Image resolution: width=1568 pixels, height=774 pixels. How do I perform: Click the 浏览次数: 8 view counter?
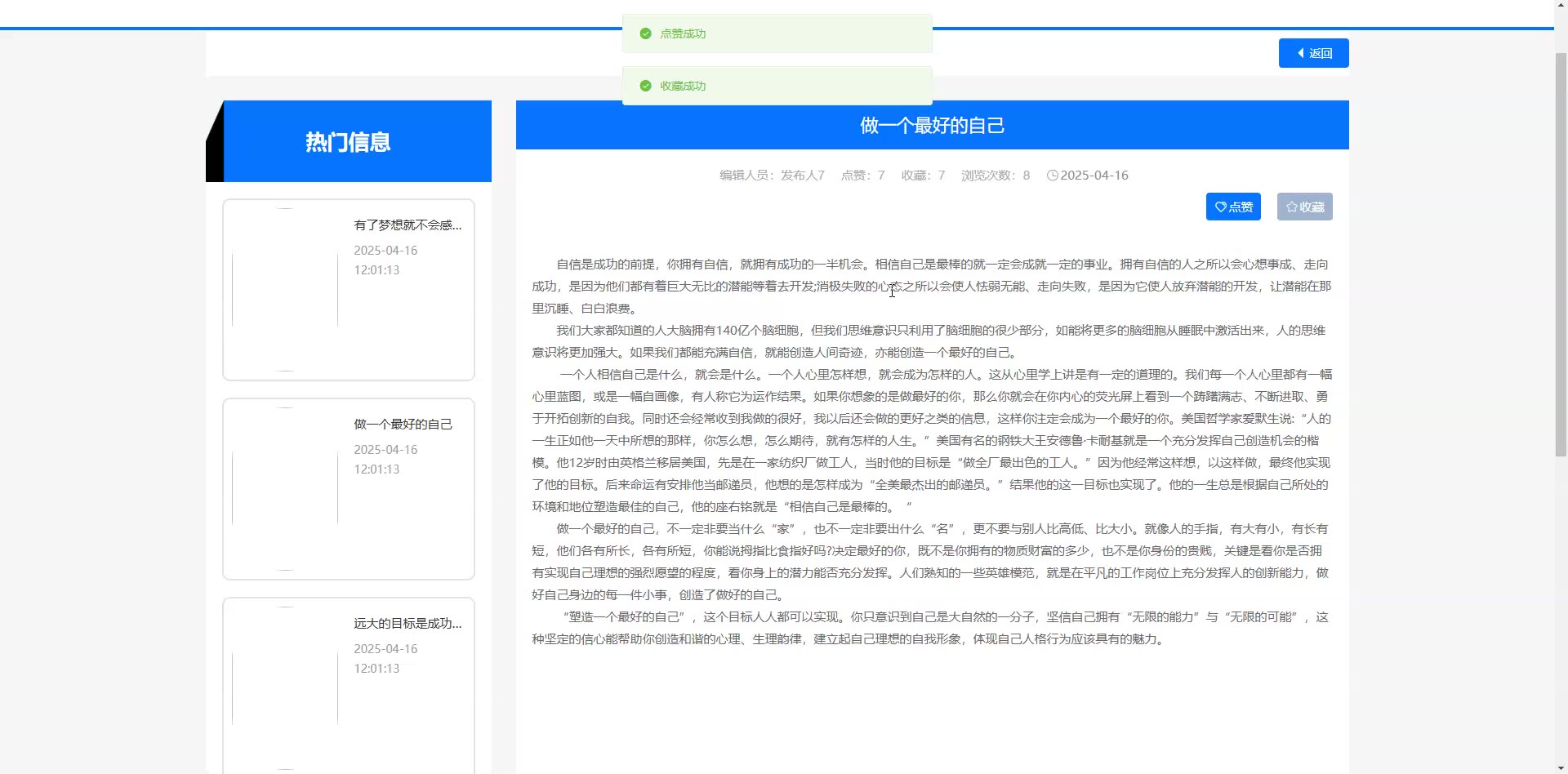[995, 176]
